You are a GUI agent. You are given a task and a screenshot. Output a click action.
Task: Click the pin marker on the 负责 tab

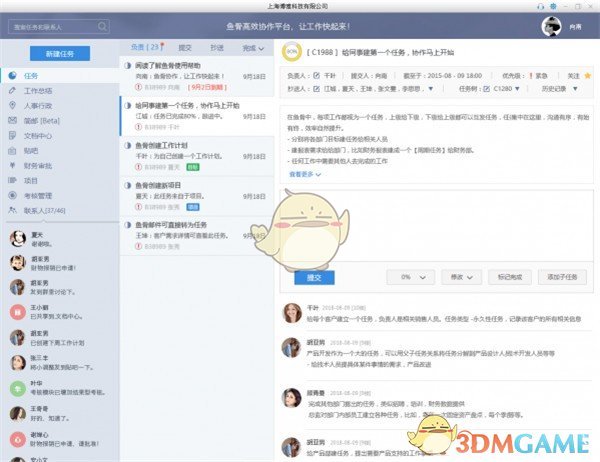(x=162, y=47)
